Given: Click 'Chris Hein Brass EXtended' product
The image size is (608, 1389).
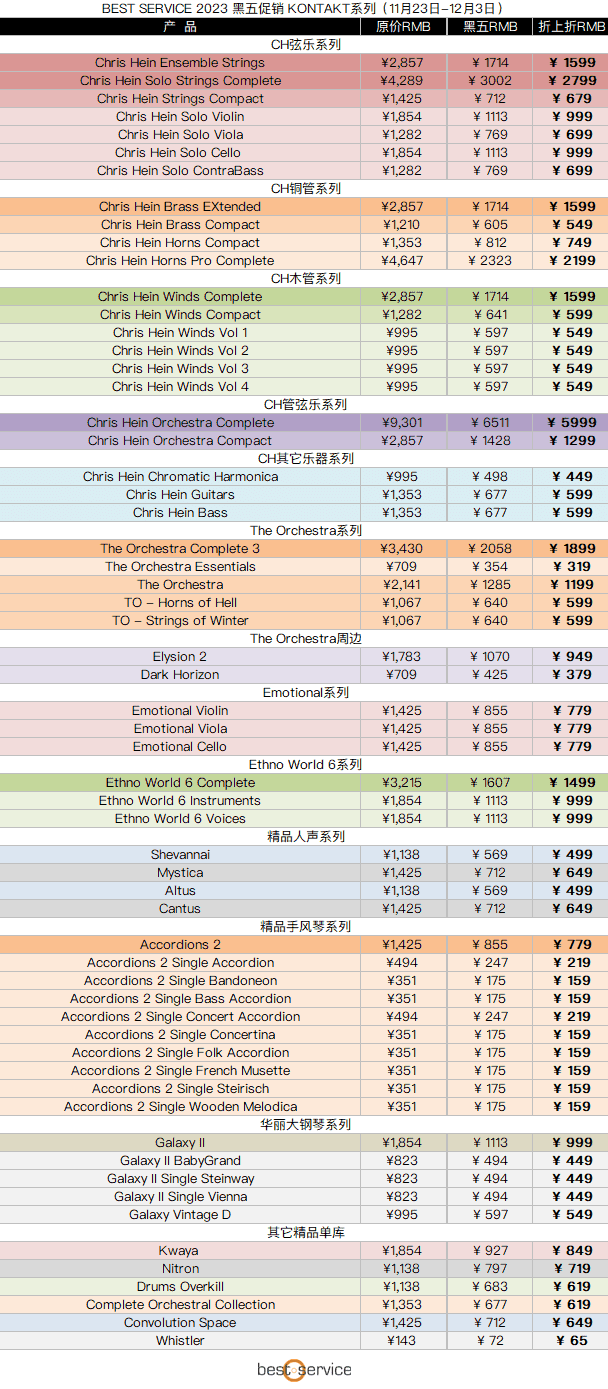Looking at the screenshot, I should pos(180,207).
